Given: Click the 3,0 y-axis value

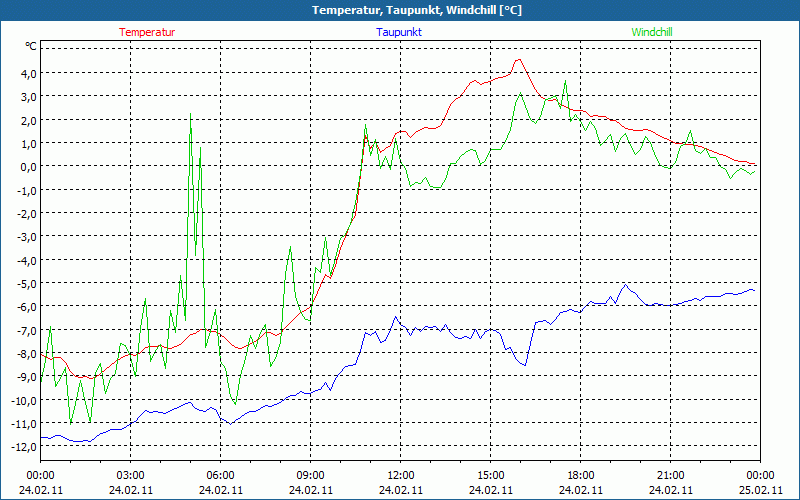Looking at the screenshot, I should click(29, 96).
